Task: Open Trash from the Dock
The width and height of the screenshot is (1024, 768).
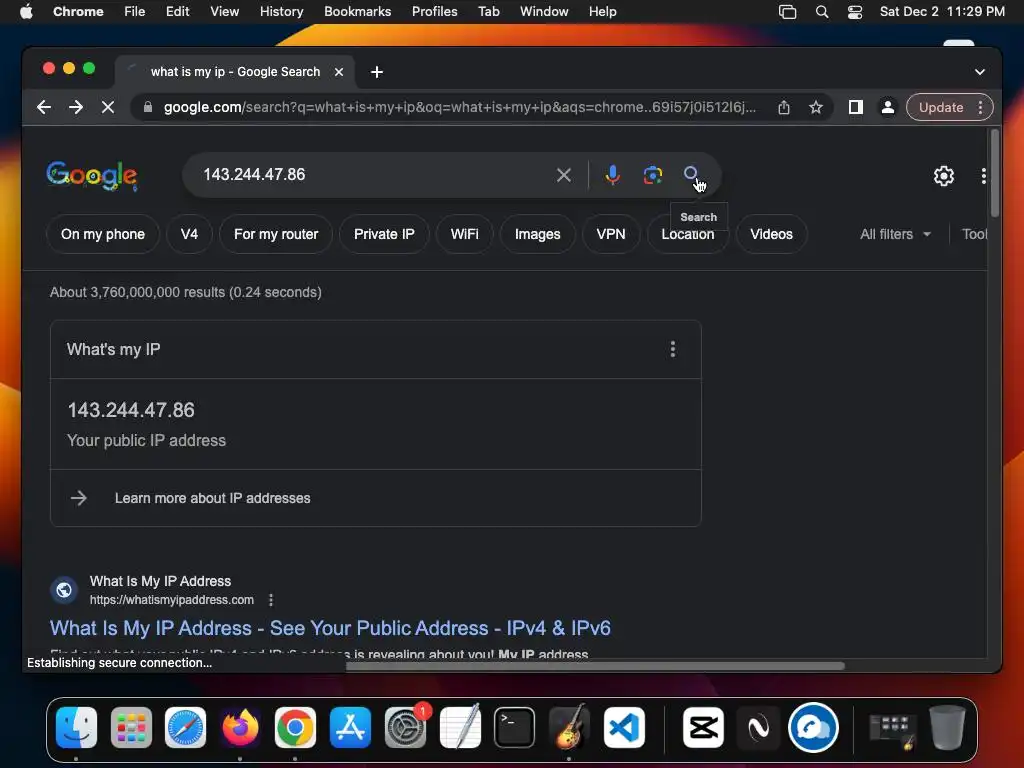Action: click(948, 728)
